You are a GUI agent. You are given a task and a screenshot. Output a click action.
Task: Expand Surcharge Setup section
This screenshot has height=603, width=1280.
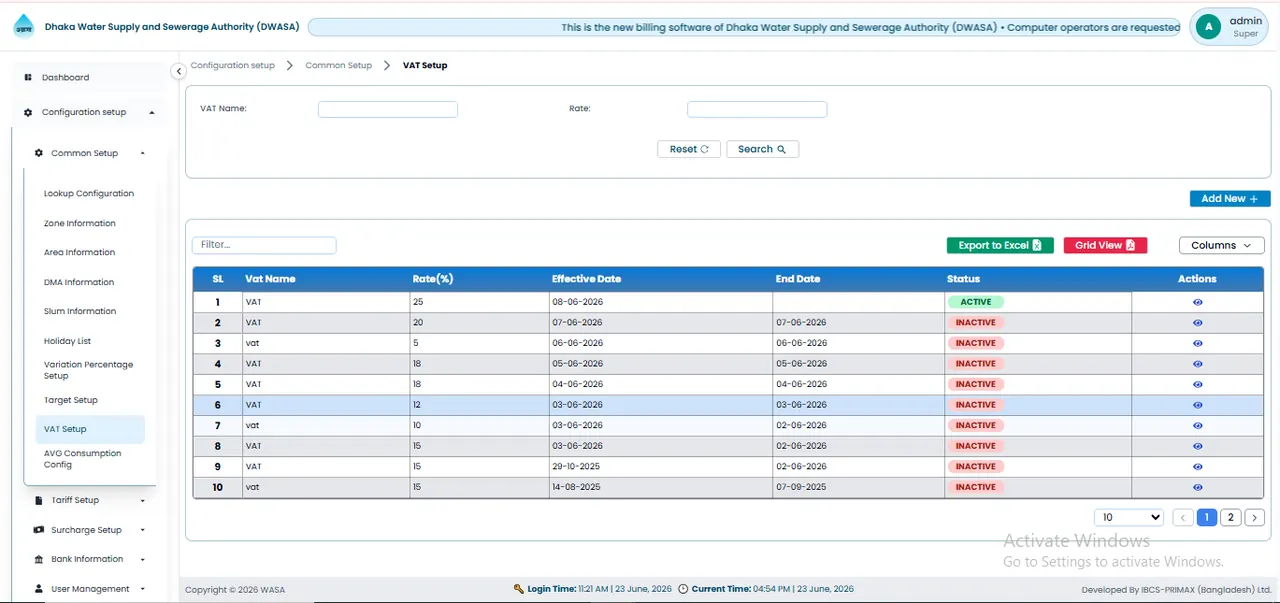click(x=90, y=530)
